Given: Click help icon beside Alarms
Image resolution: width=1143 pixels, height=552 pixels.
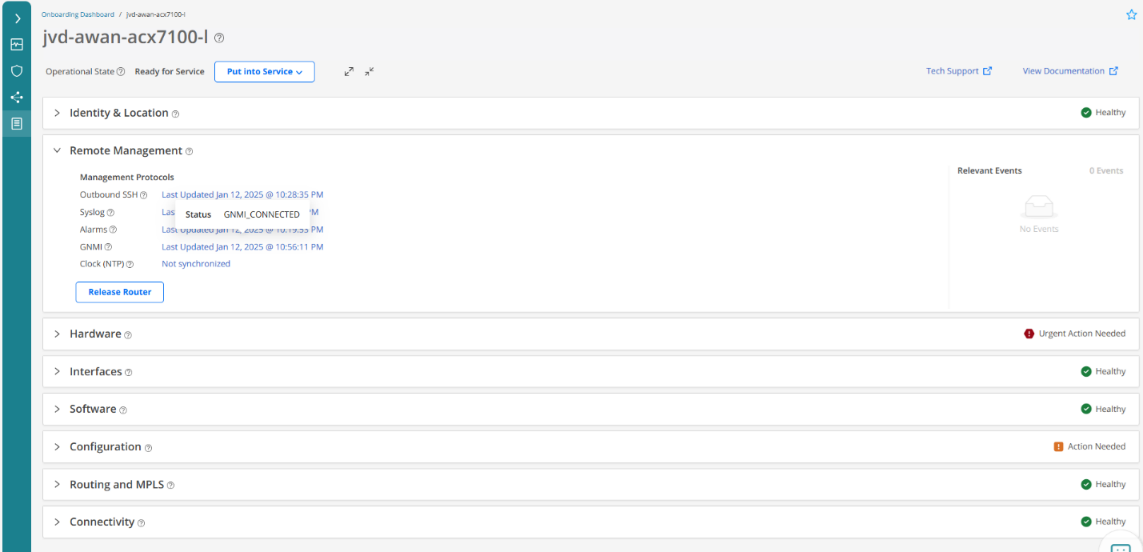Looking at the screenshot, I should coord(113,230).
